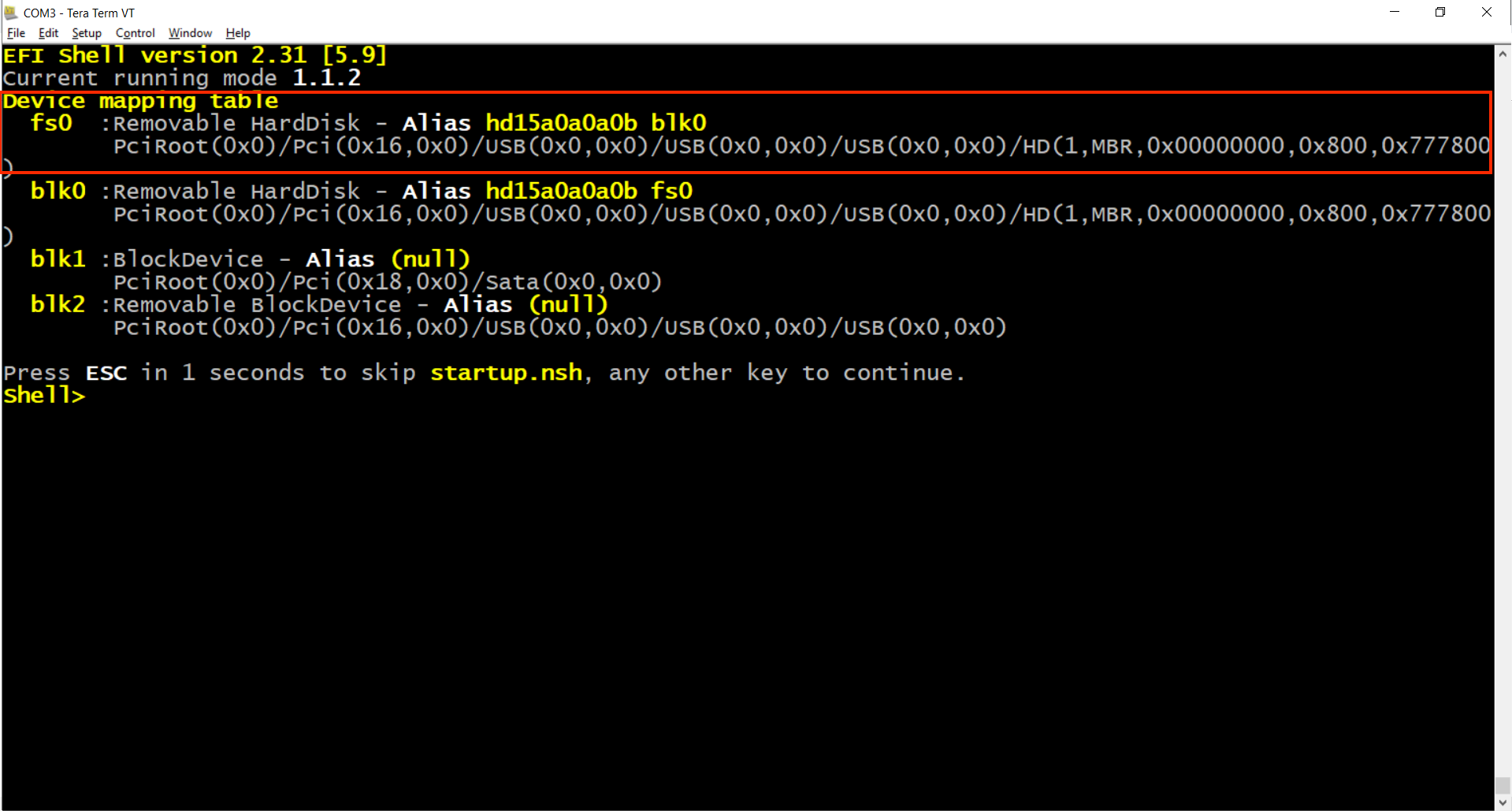Open the Help menu

coord(237,33)
